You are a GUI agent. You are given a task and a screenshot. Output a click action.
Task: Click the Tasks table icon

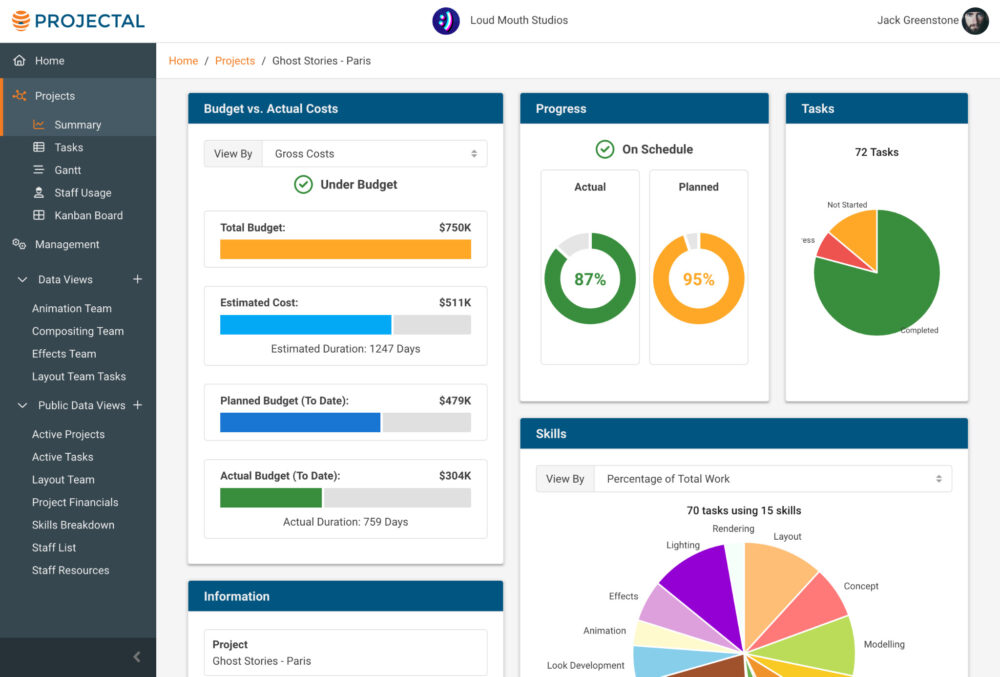(x=39, y=147)
